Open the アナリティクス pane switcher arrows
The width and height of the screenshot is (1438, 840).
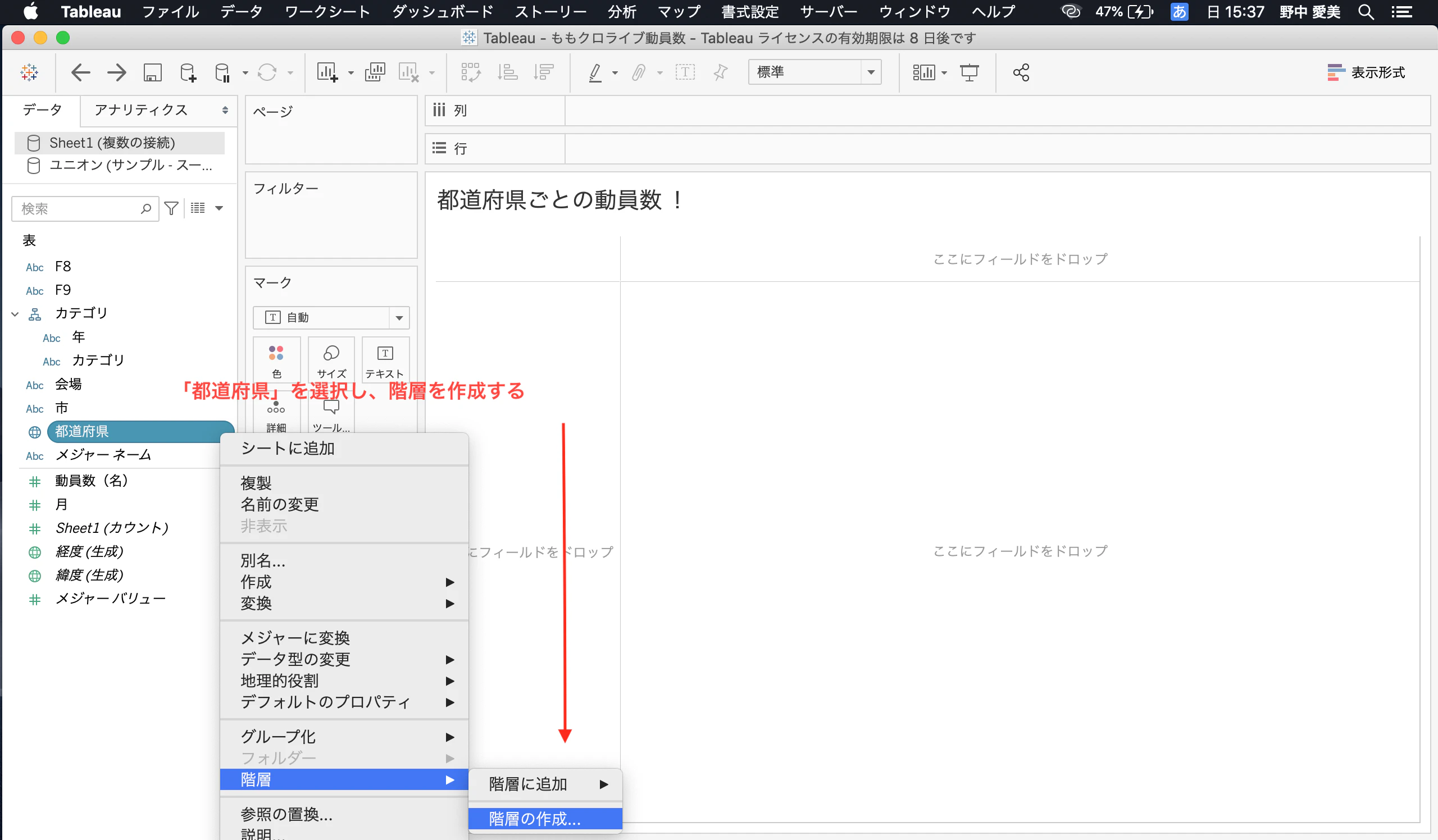coord(225,110)
